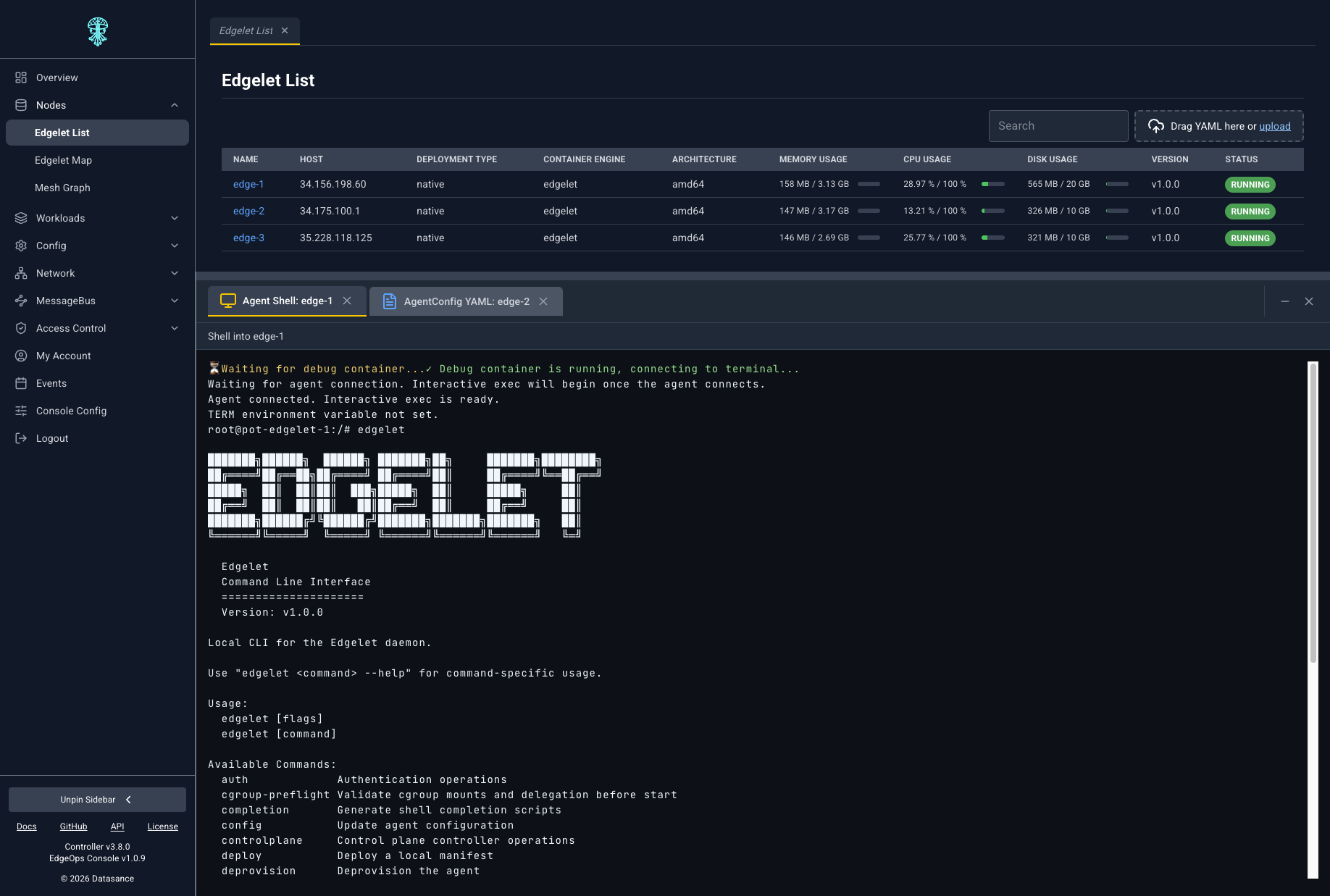
Task: Expand the Config section
Action: click(x=175, y=246)
